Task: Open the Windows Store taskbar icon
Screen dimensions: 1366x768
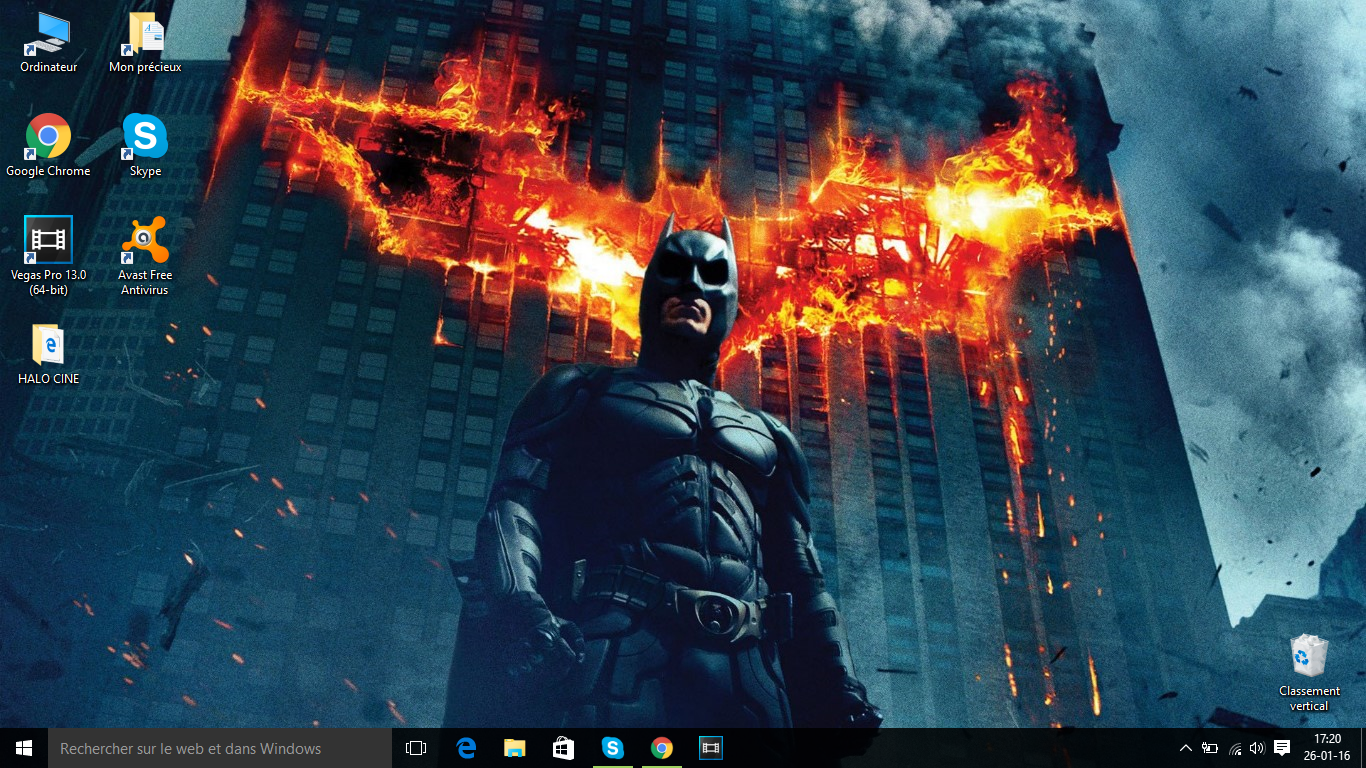Action: [x=563, y=748]
